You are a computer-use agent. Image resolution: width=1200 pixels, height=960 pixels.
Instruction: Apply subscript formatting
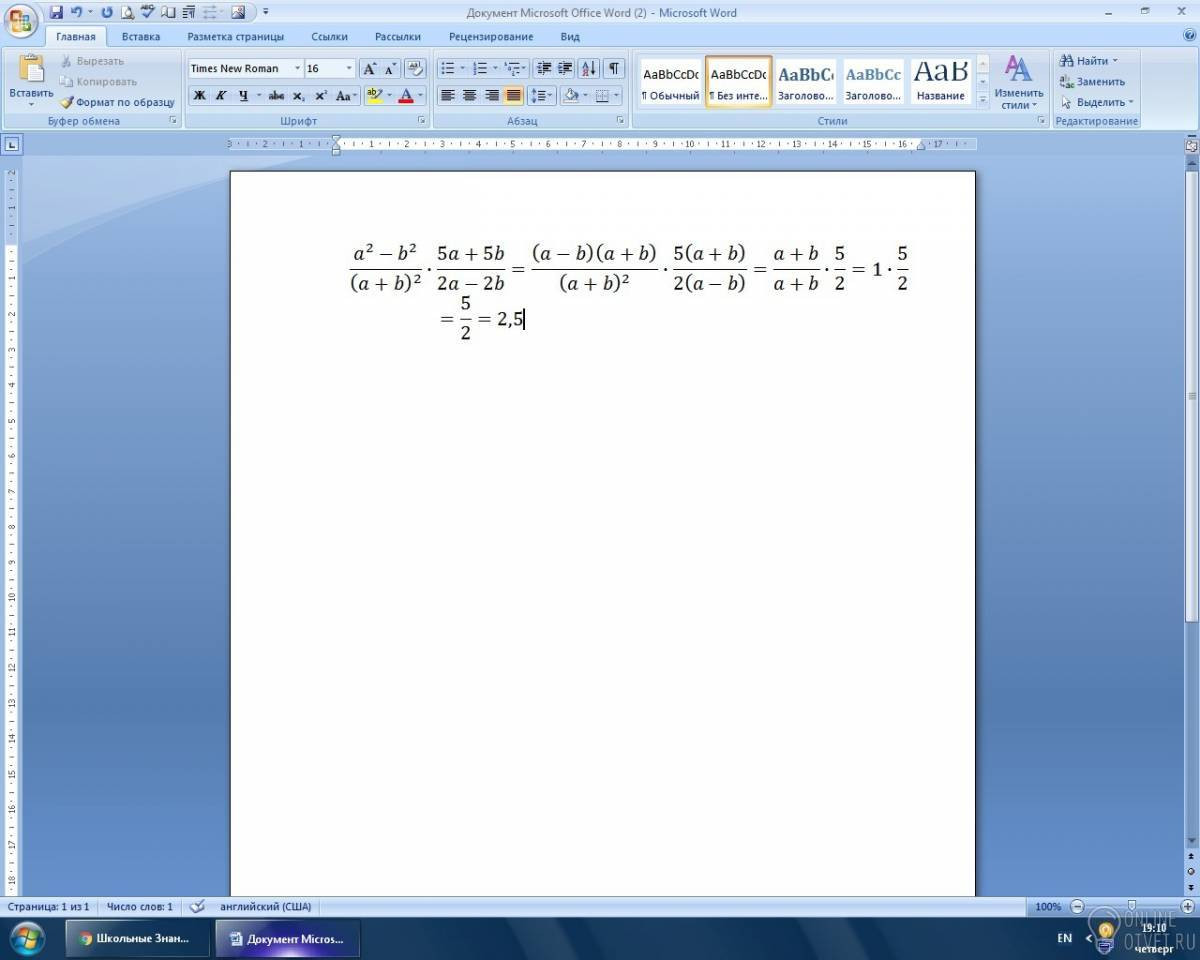tap(298, 96)
